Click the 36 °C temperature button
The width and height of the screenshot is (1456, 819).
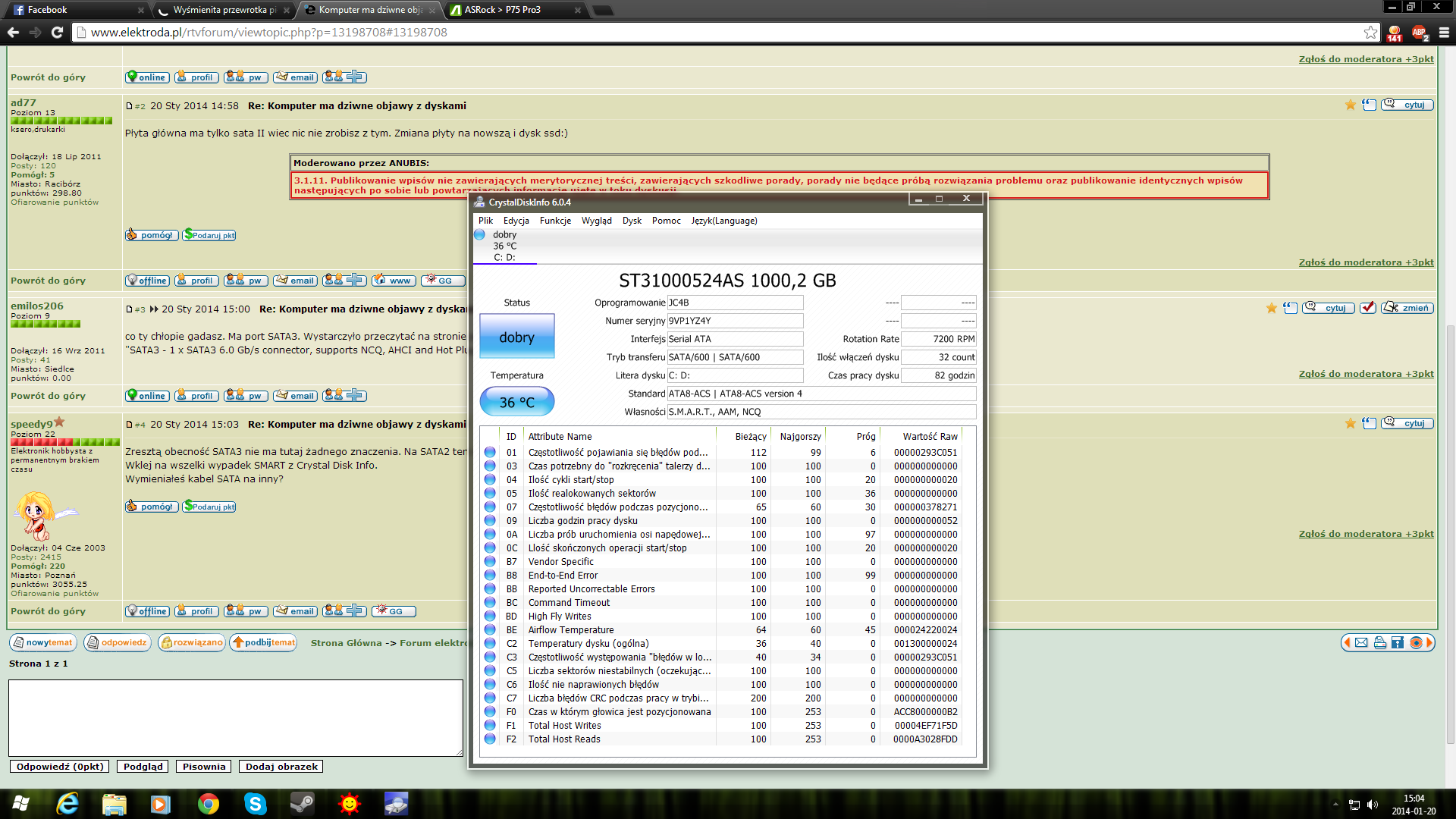[x=517, y=402]
